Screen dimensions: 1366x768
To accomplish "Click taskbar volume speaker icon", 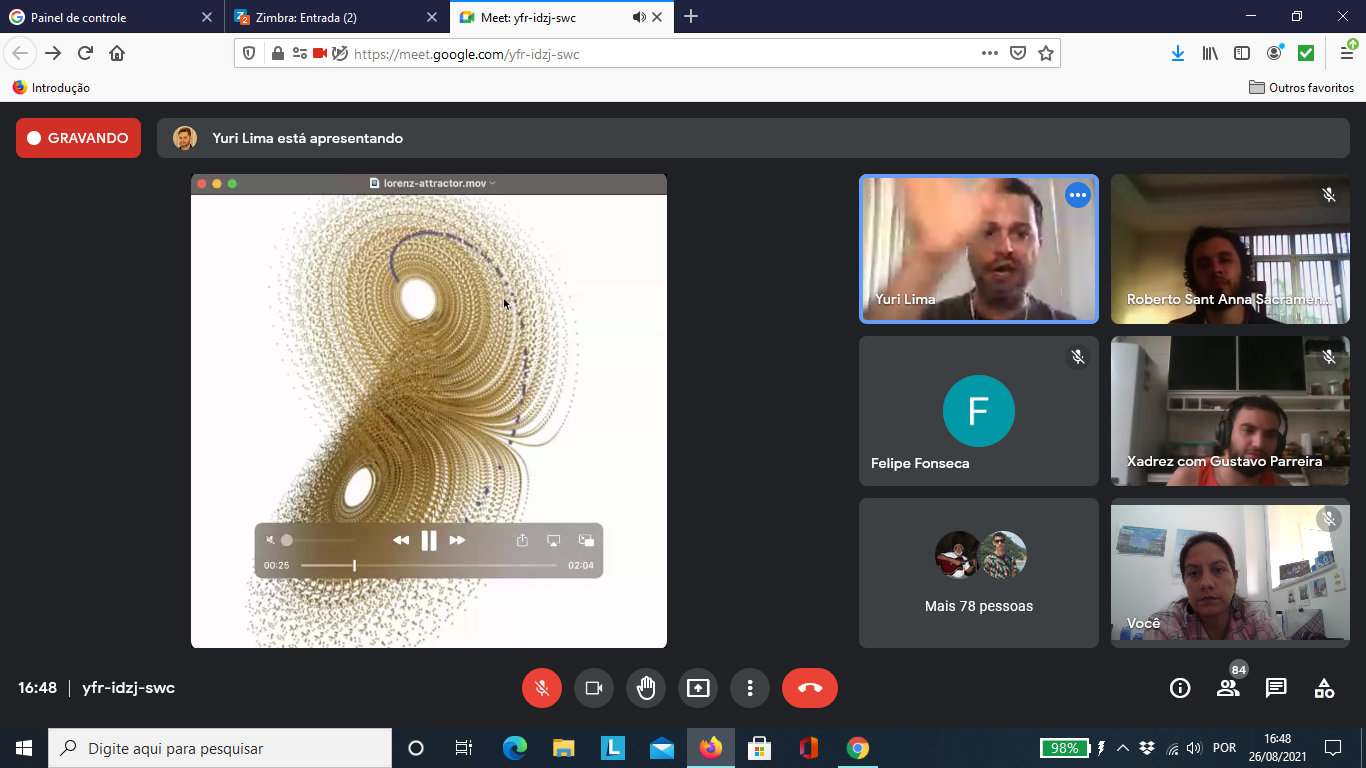I will pos(1193,748).
